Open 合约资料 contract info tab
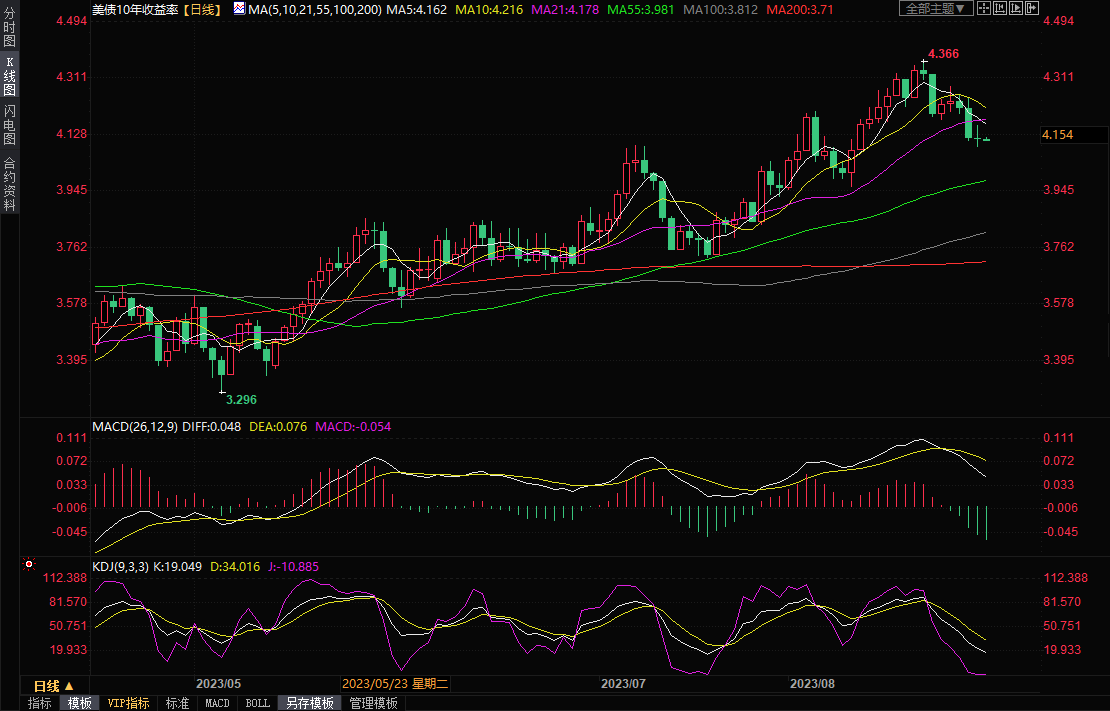 tap(9, 183)
